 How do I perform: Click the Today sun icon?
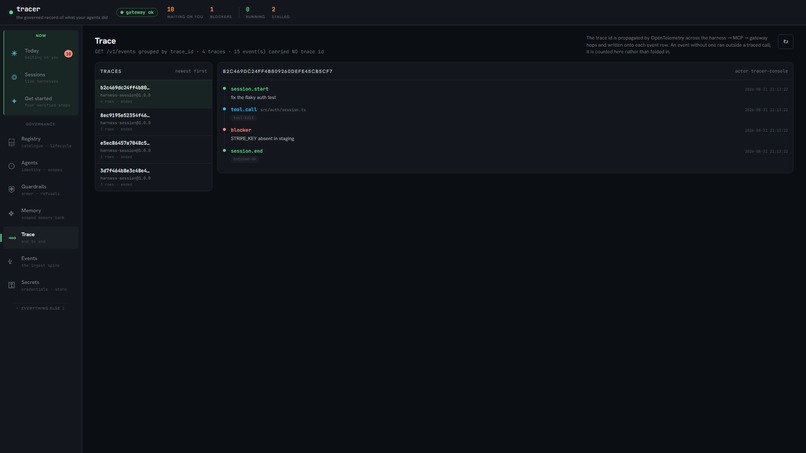[14, 53]
